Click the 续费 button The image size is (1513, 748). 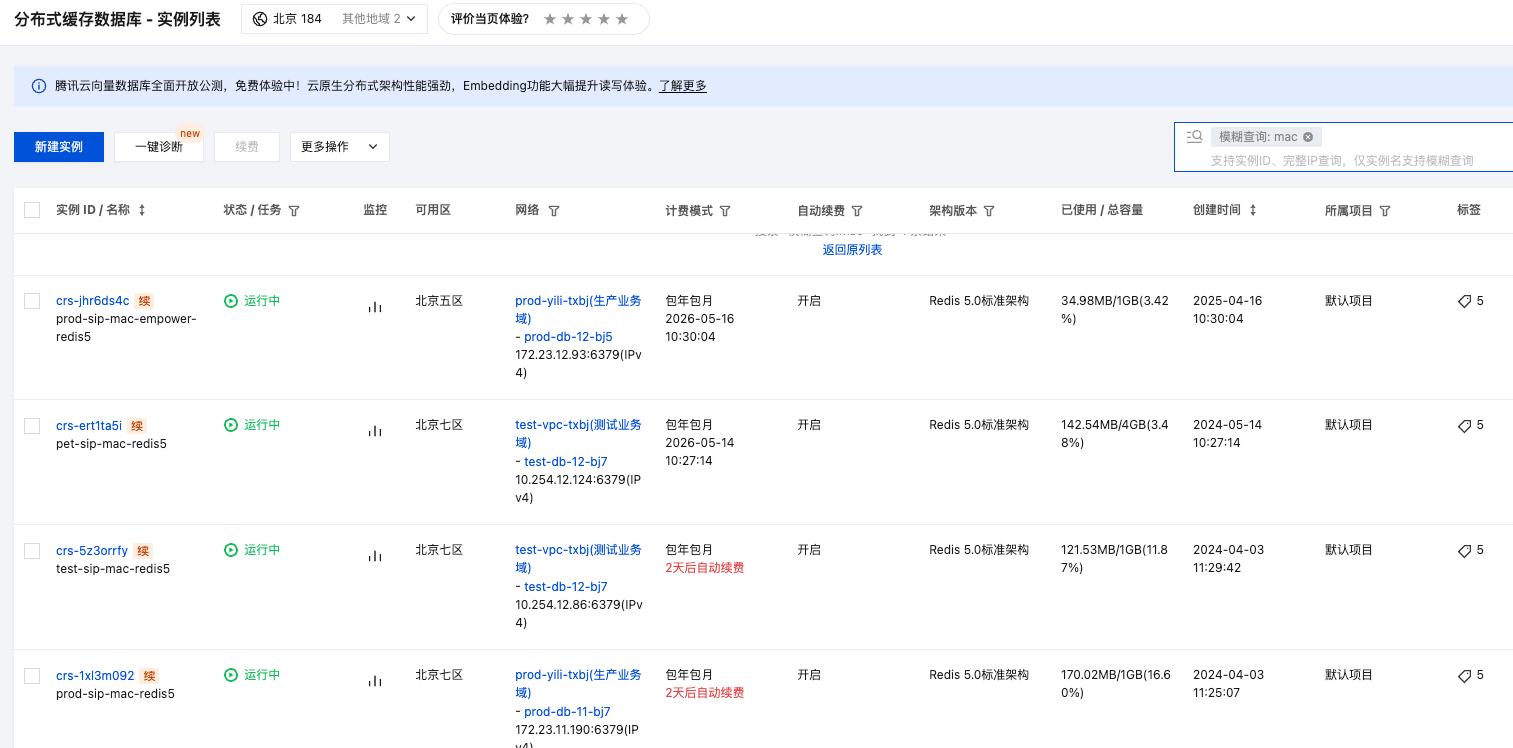pyautogui.click(x=247, y=147)
